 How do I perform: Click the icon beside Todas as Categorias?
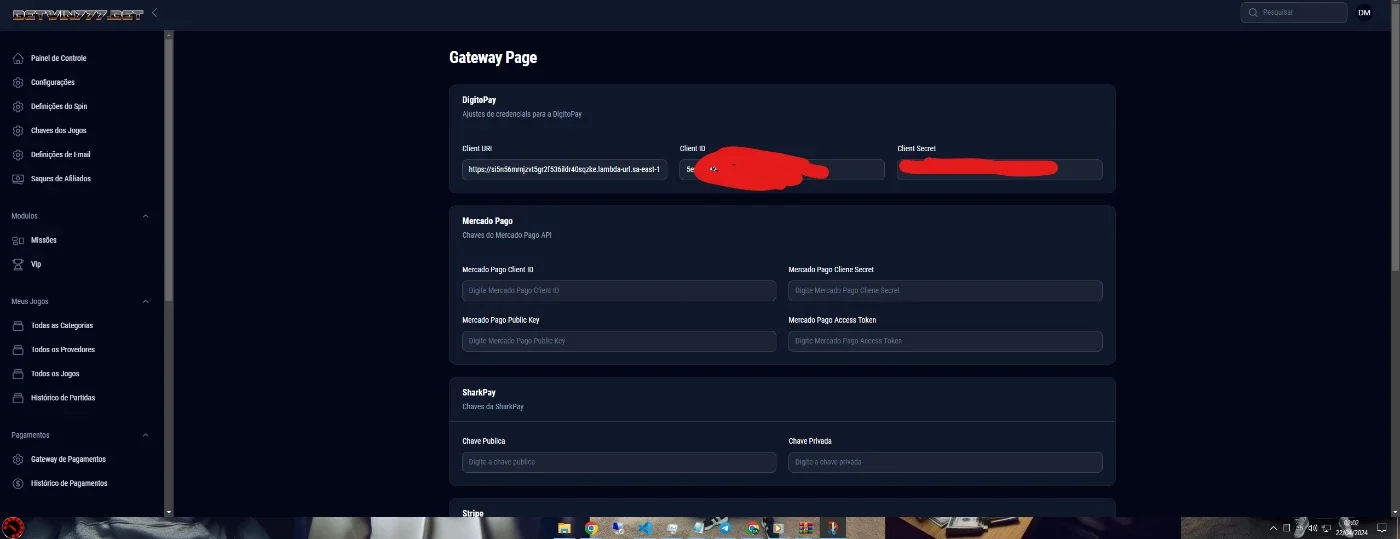click(18, 325)
